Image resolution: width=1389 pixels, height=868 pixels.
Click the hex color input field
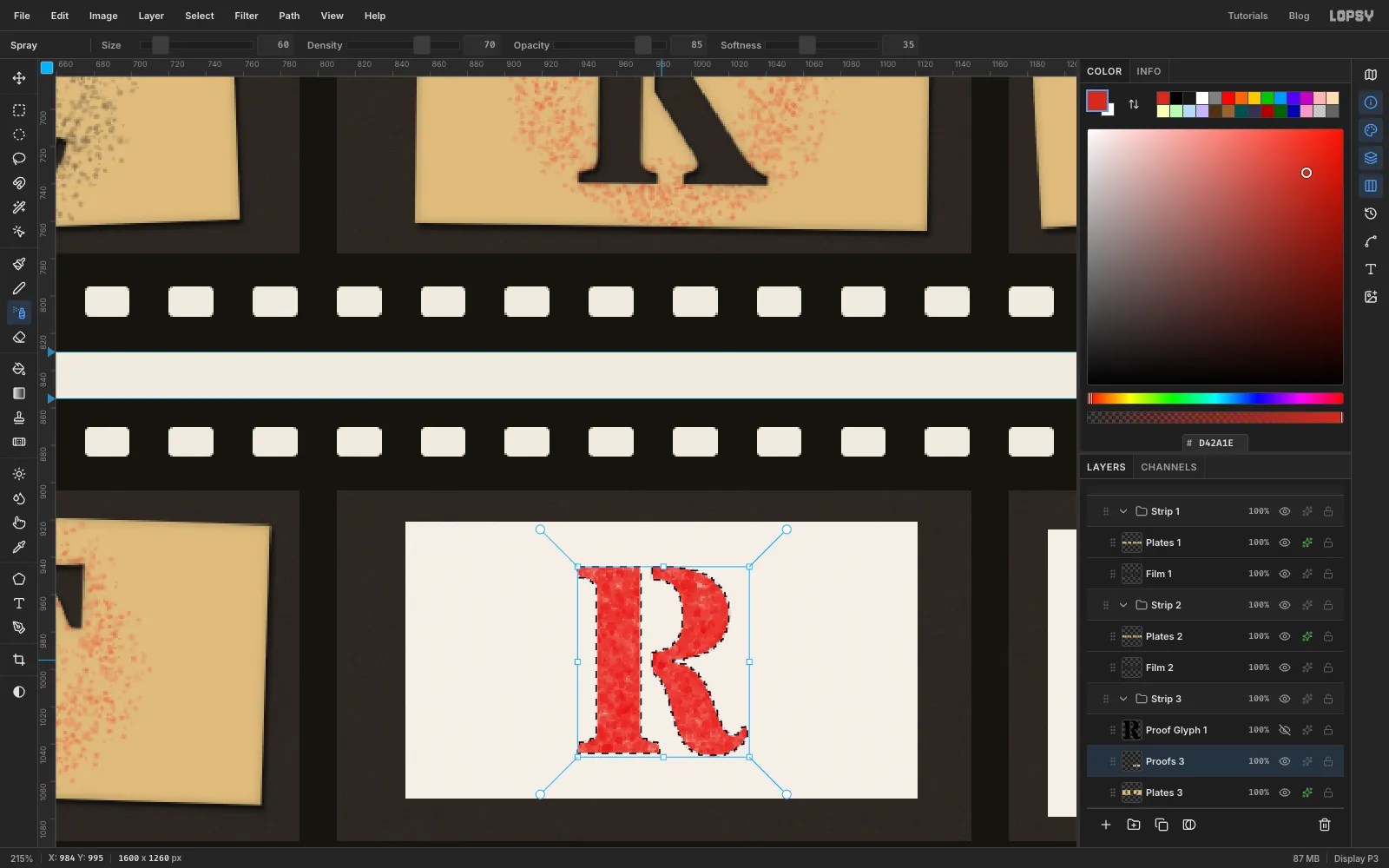[x=1215, y=443]
